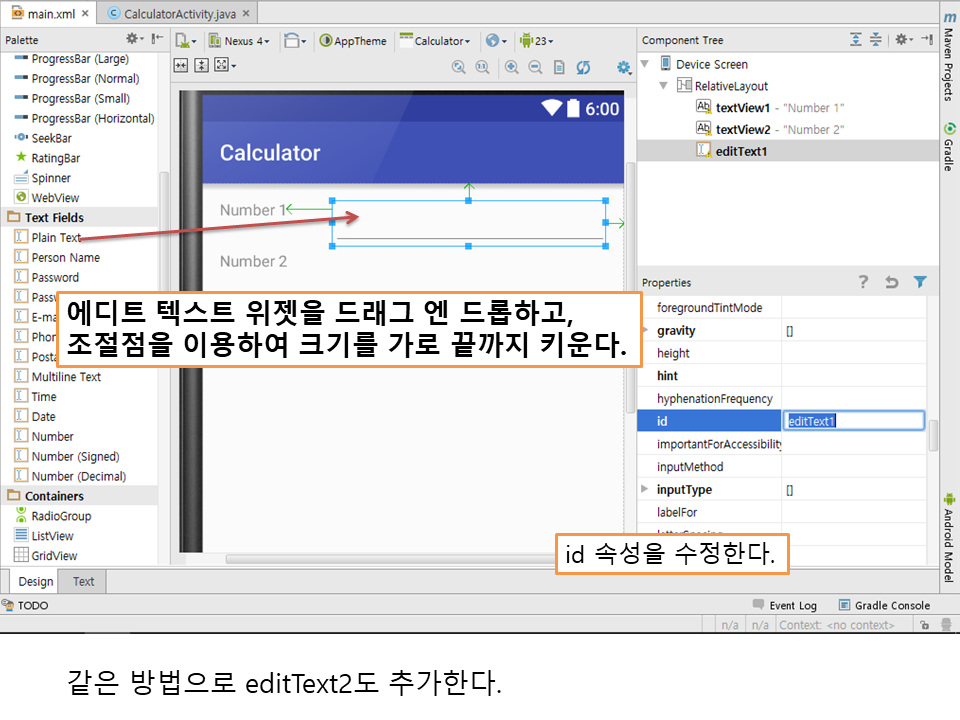
Task: Collapse the RelativeLayout tree node
Action: (x=664, y=86)
